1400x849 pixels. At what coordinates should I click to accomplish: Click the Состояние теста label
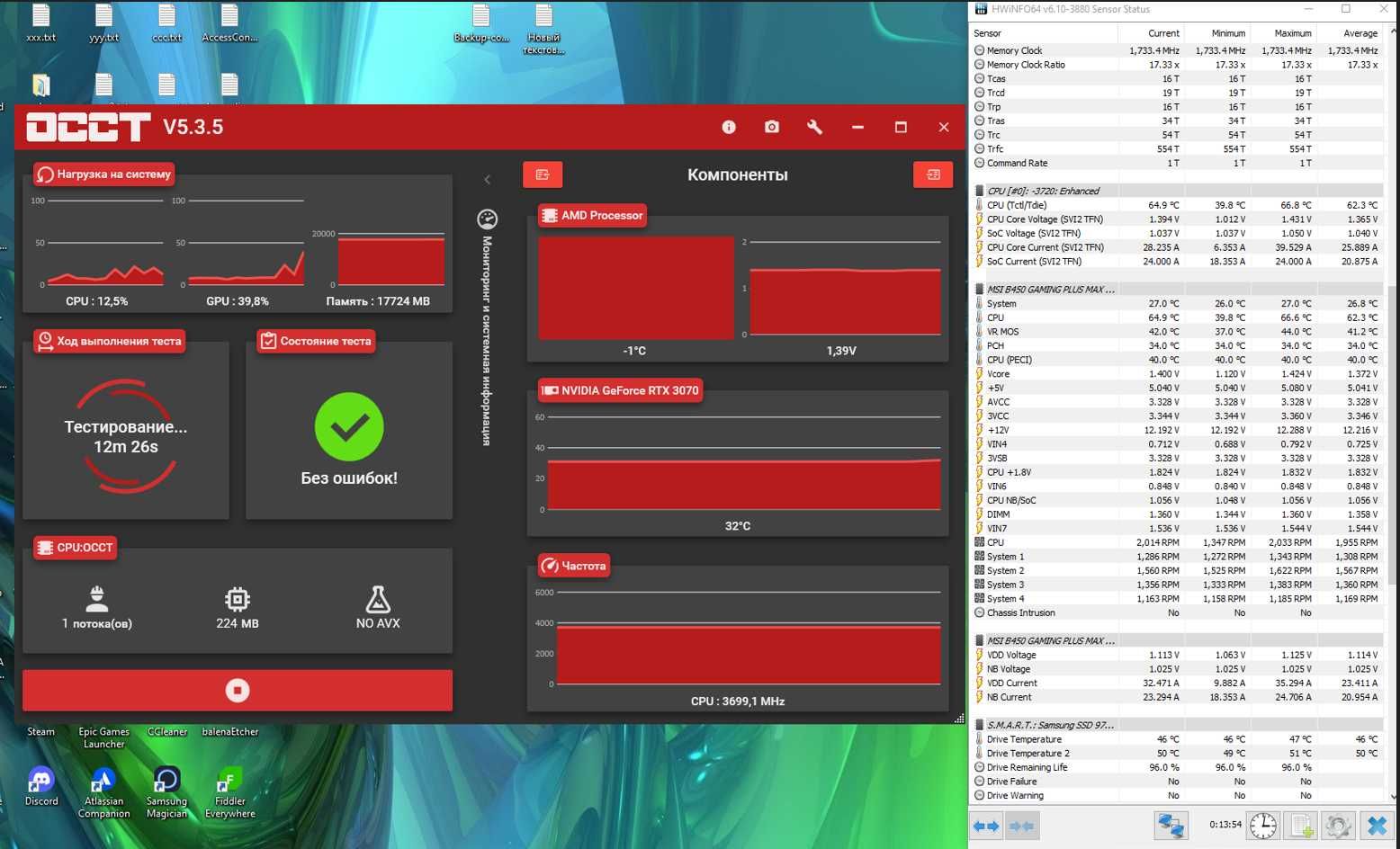click(x=317, y=341)
